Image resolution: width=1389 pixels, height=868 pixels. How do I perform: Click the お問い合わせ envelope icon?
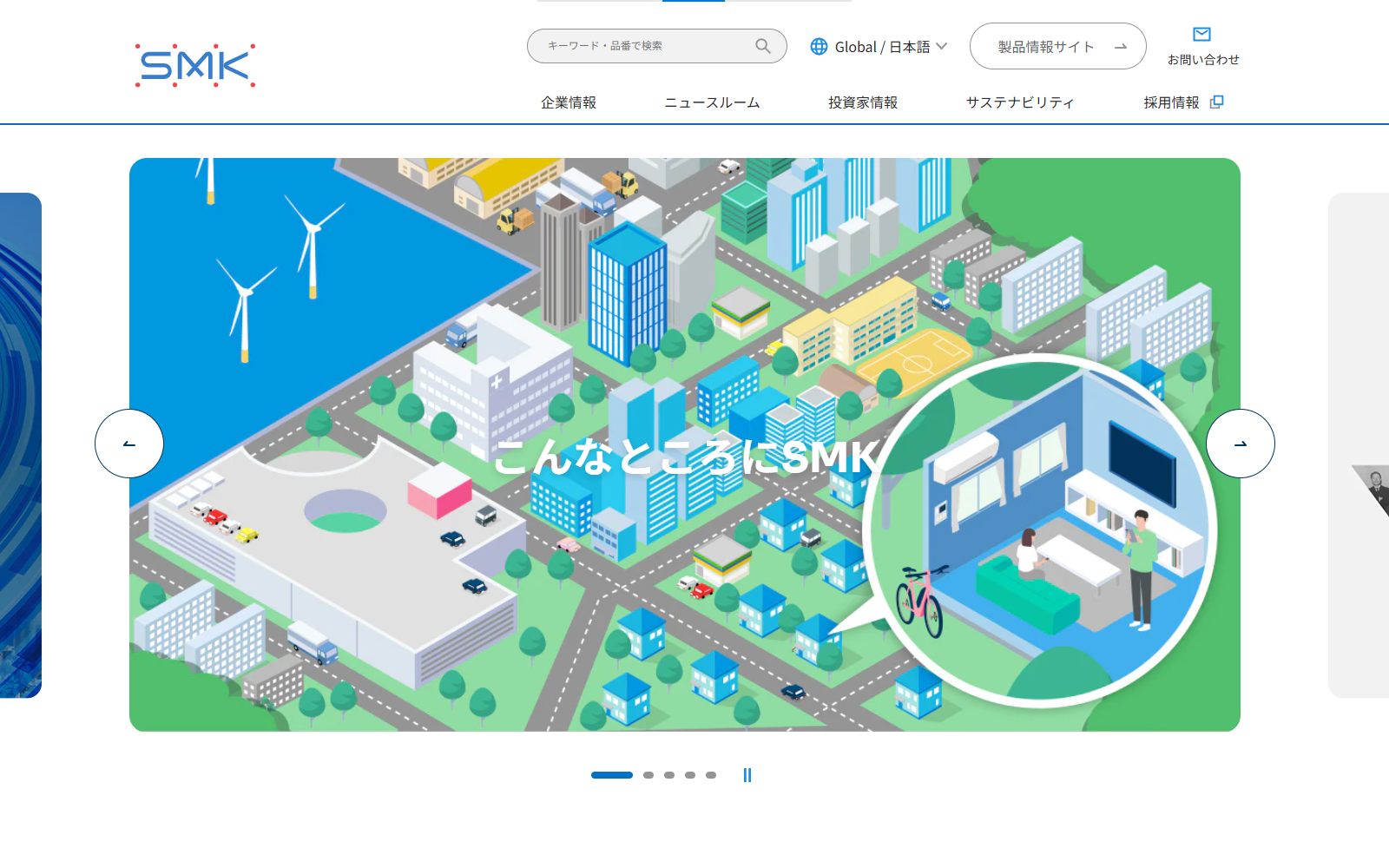[1202, 34]
